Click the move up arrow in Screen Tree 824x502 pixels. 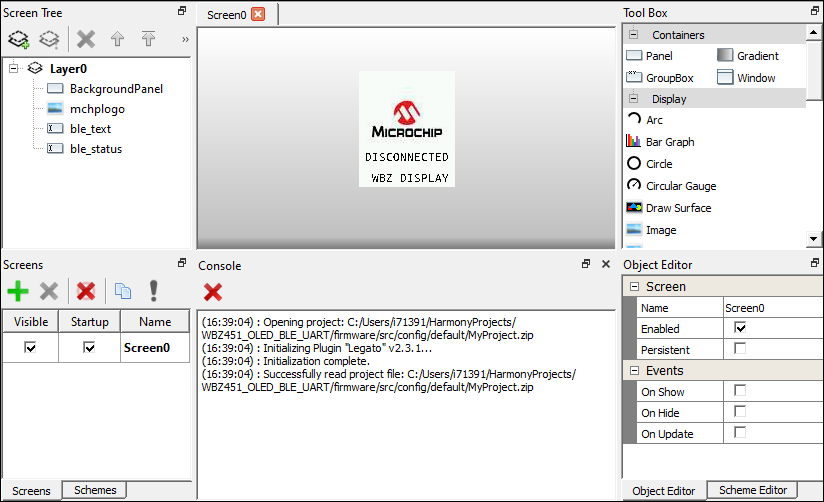click(117, 39)
